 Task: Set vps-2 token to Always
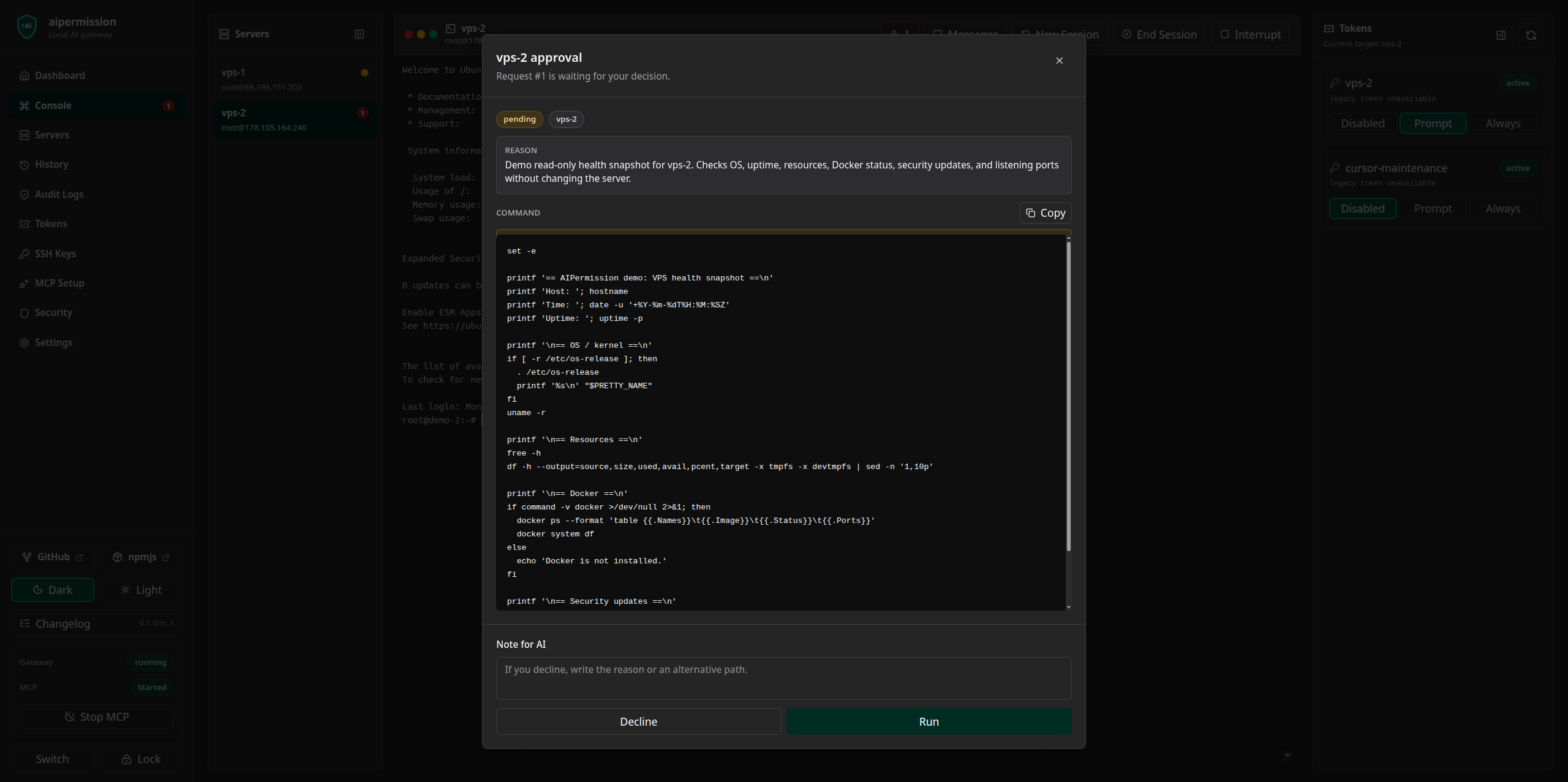pos(1502,123)
